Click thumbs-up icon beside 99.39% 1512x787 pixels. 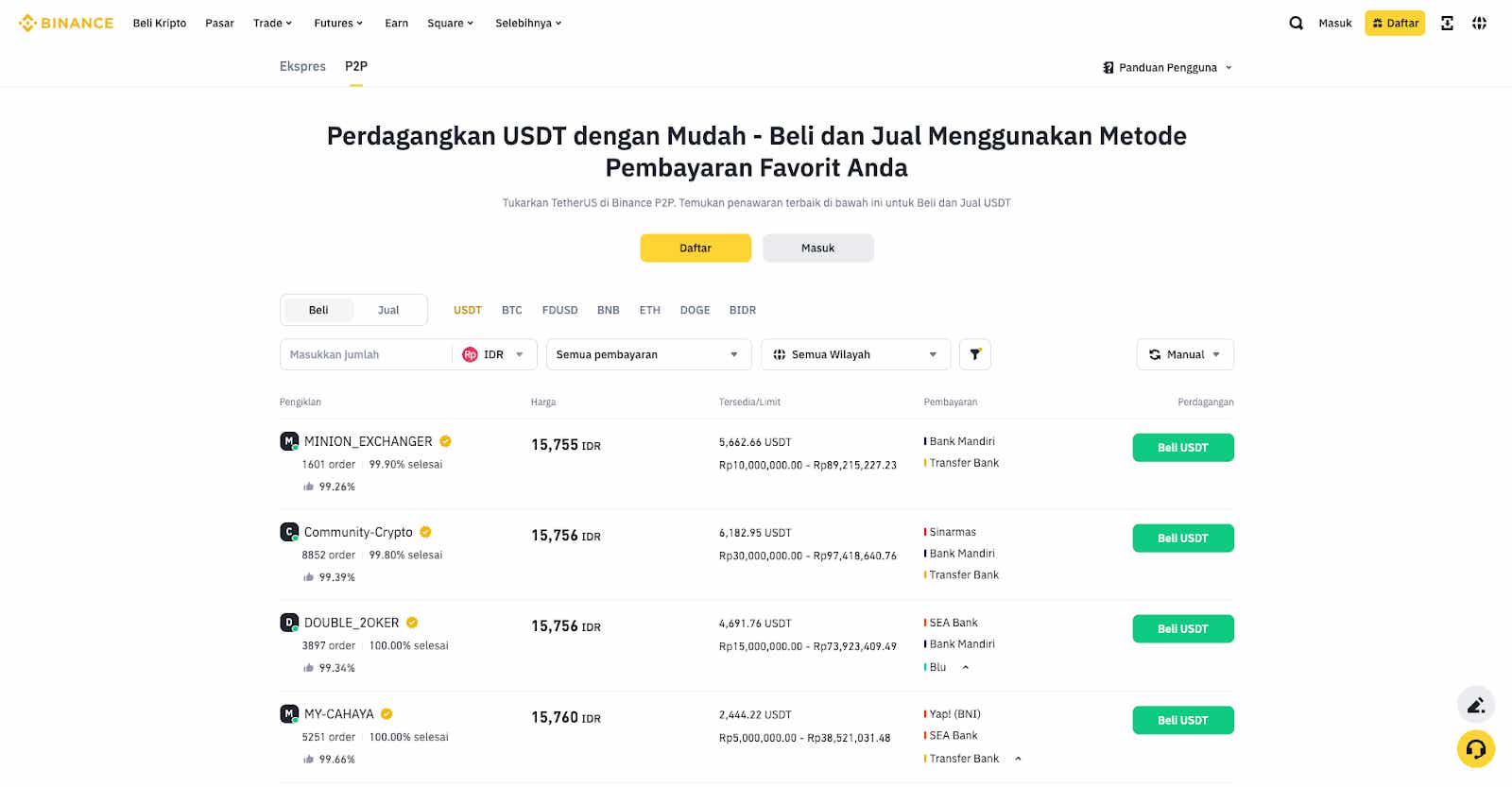pyautogui.click(x=308, y=577)
